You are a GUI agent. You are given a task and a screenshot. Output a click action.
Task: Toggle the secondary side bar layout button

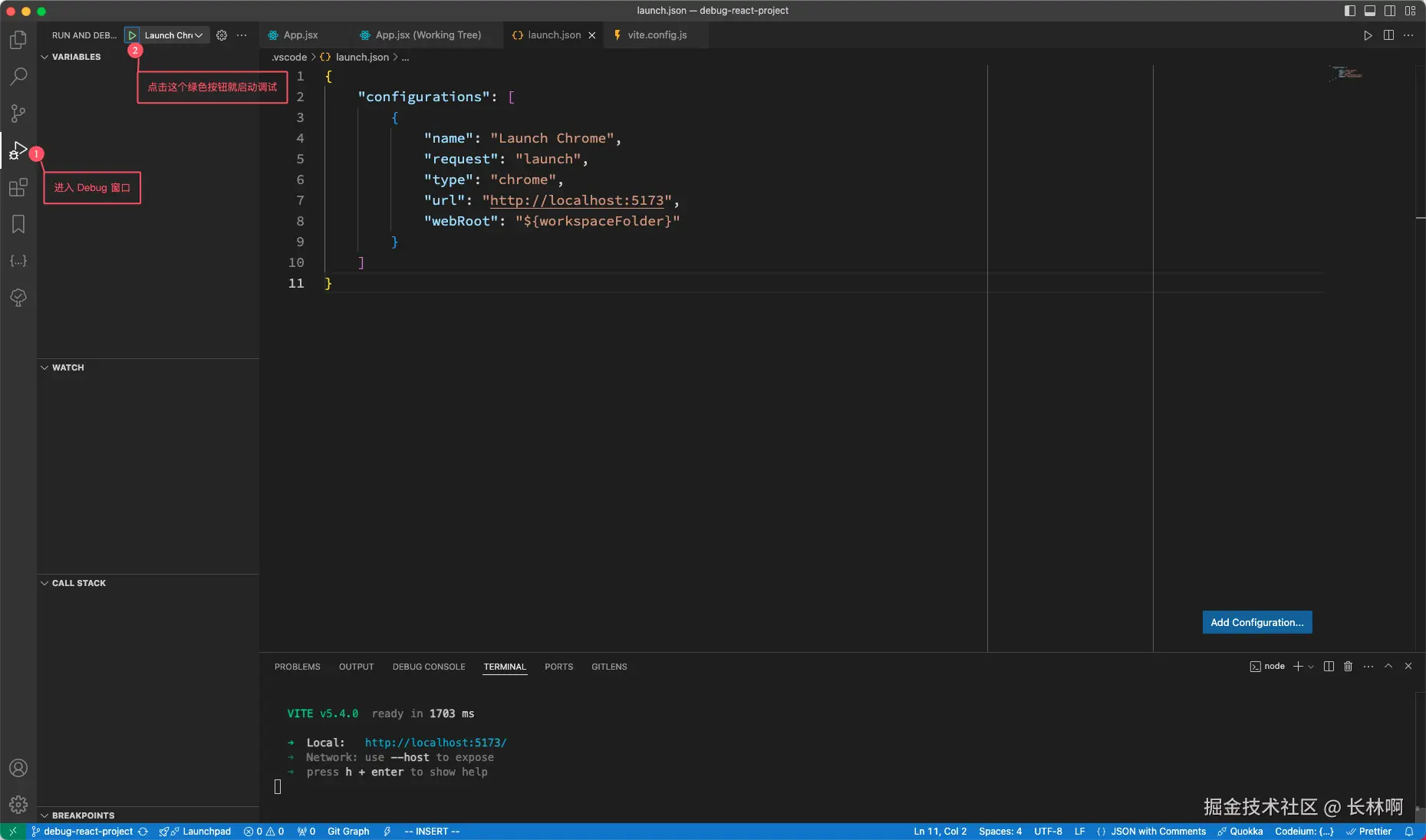coord(1390,11)
